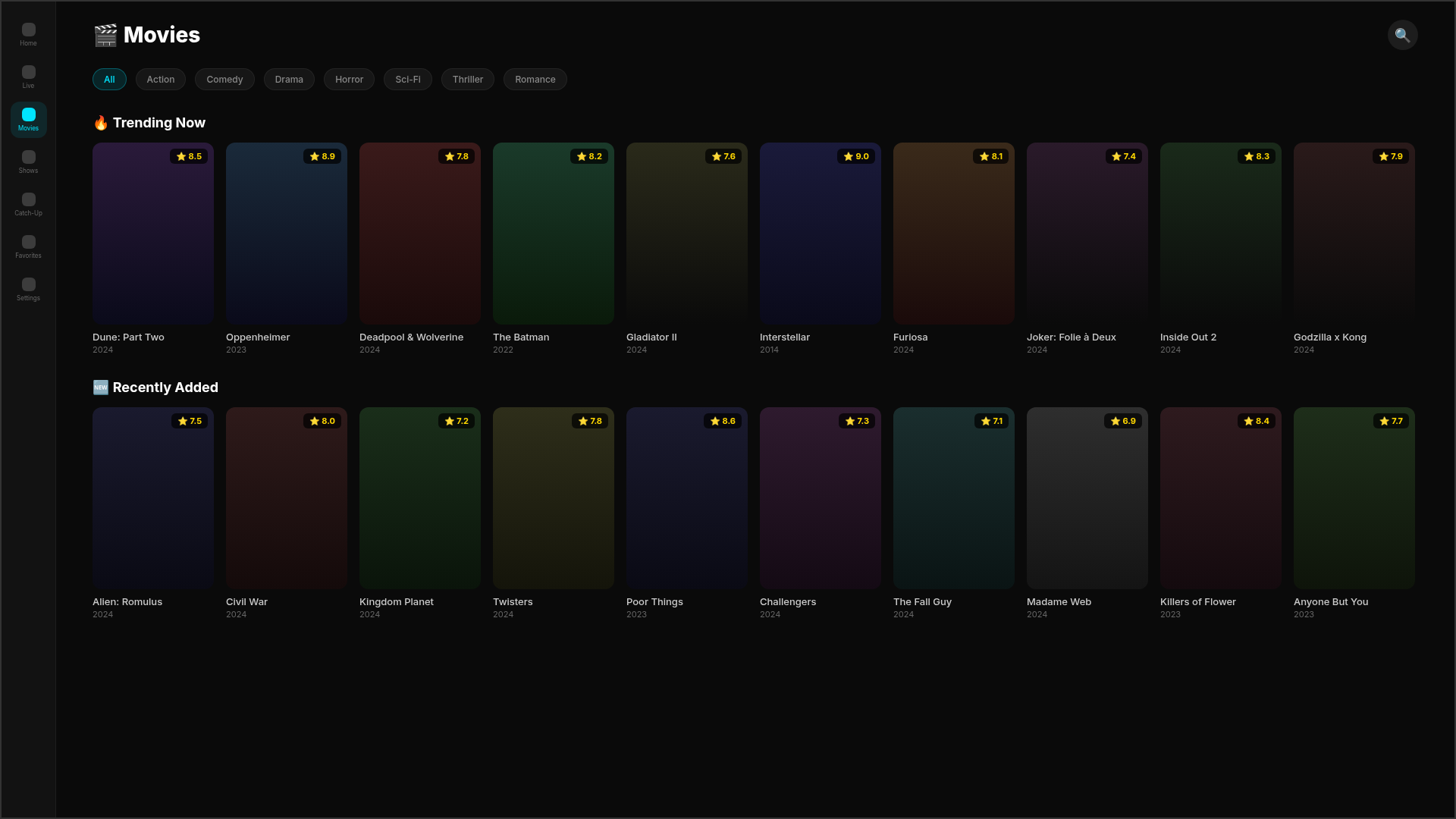Click the search magnifier icon
The image size is (1456, 819).
pos(1402,35)
